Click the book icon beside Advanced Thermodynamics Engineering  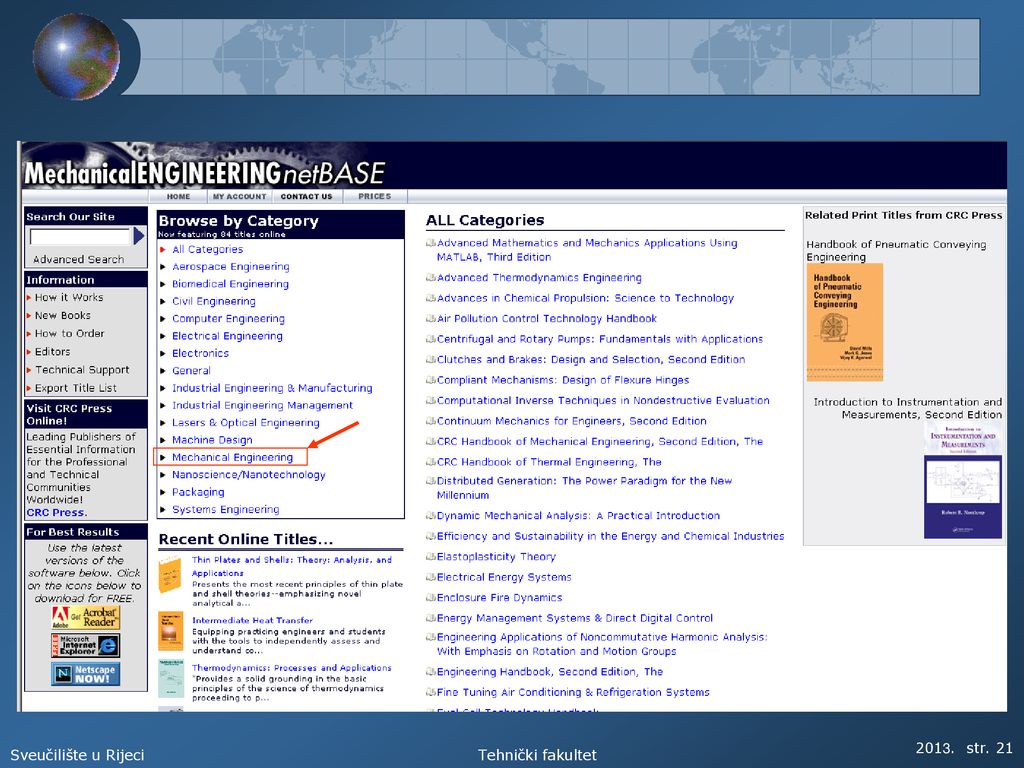coord(430,278)
